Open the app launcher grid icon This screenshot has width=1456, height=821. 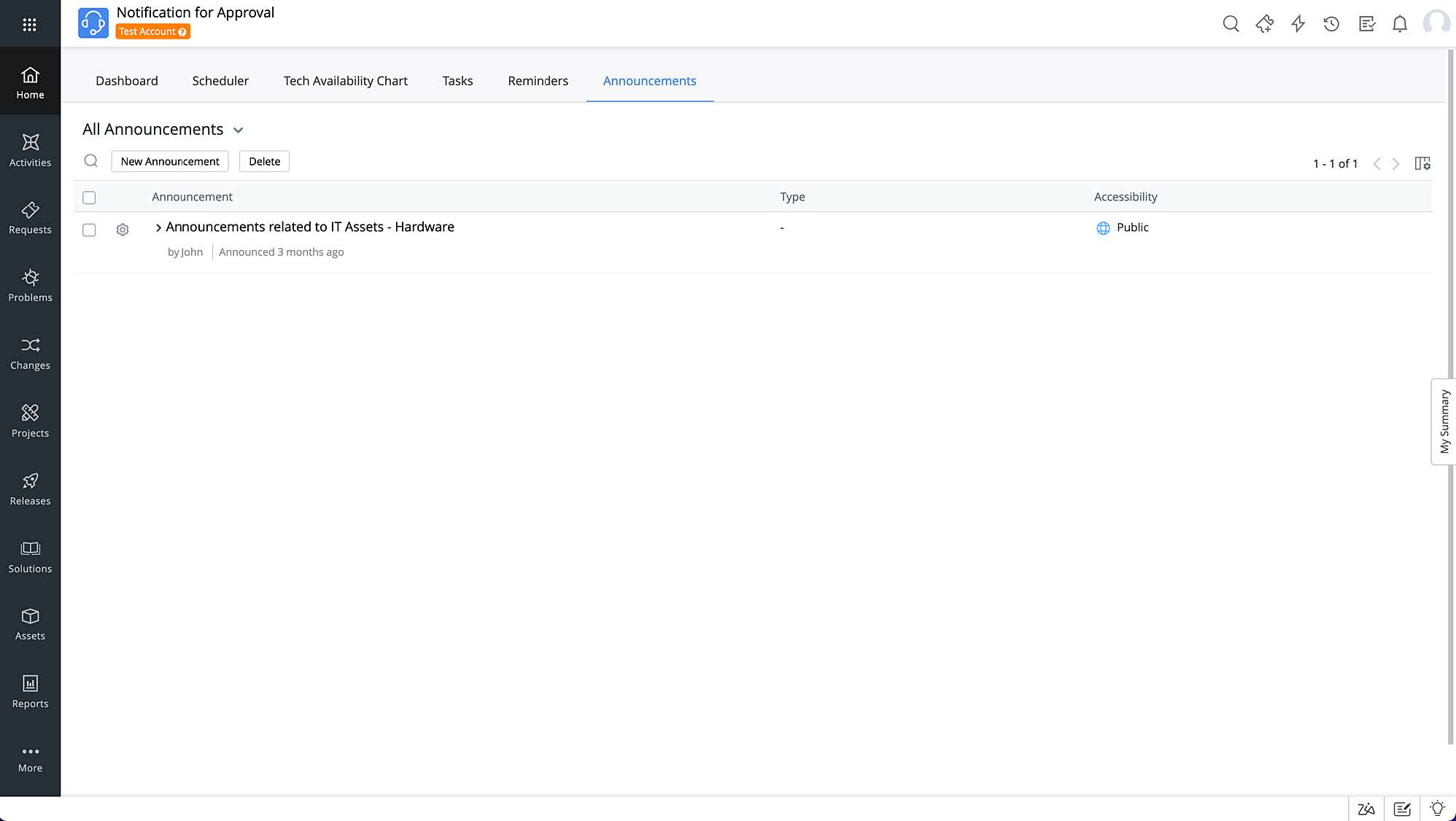(30, 25)
